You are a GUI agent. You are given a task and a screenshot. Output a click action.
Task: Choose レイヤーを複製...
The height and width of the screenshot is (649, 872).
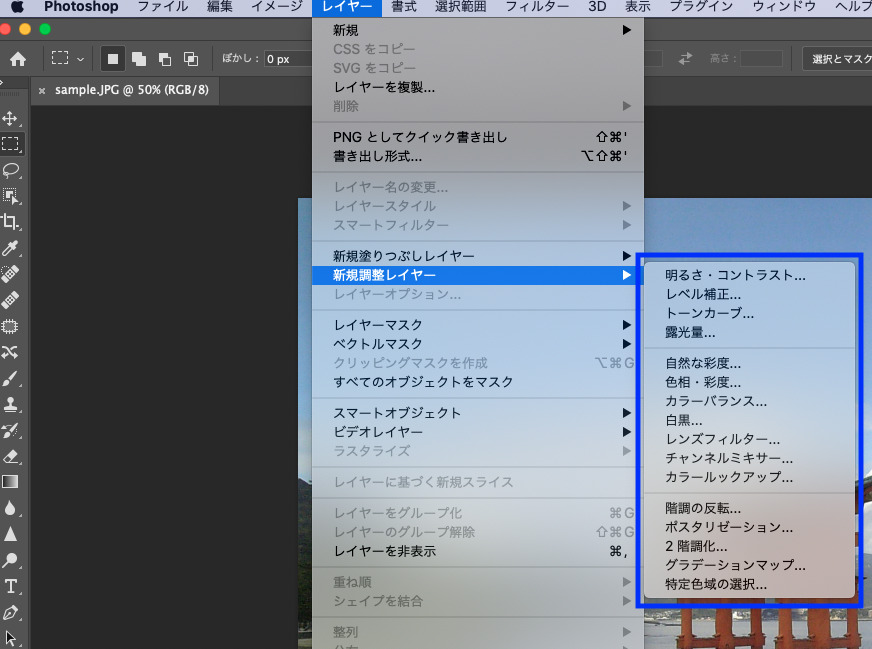tap(478, 87)
